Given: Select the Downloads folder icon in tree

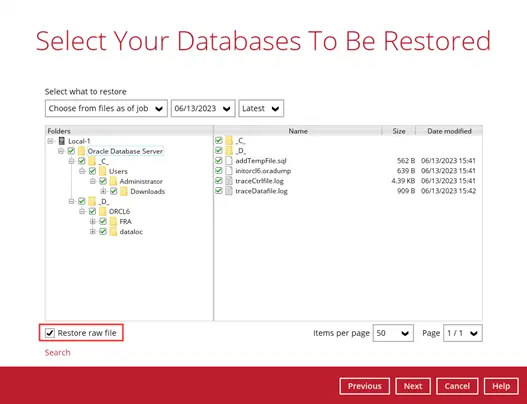Looking at the screenshot, I should click(124, 191).
